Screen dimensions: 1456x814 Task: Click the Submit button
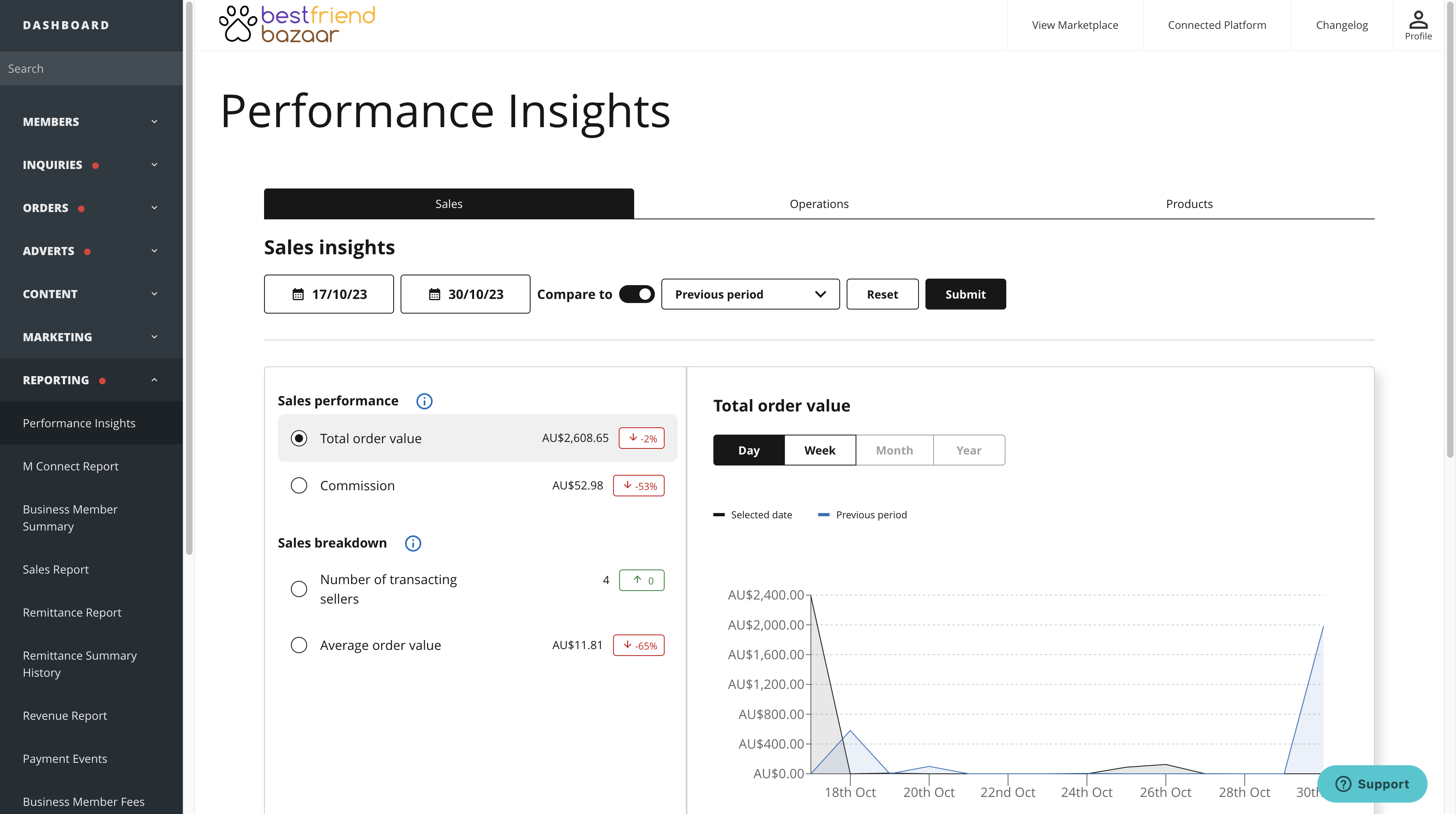tap(965, 293)
